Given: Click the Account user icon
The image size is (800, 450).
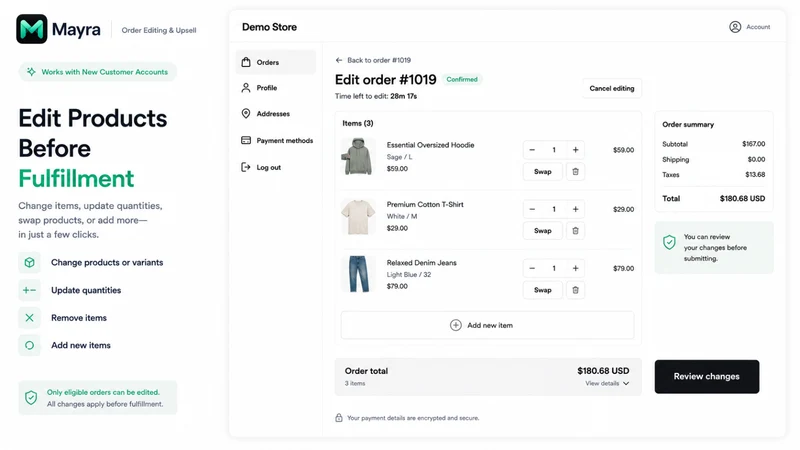Looking at the screenshot, I should pyautogui.click(x=735, y=27).
